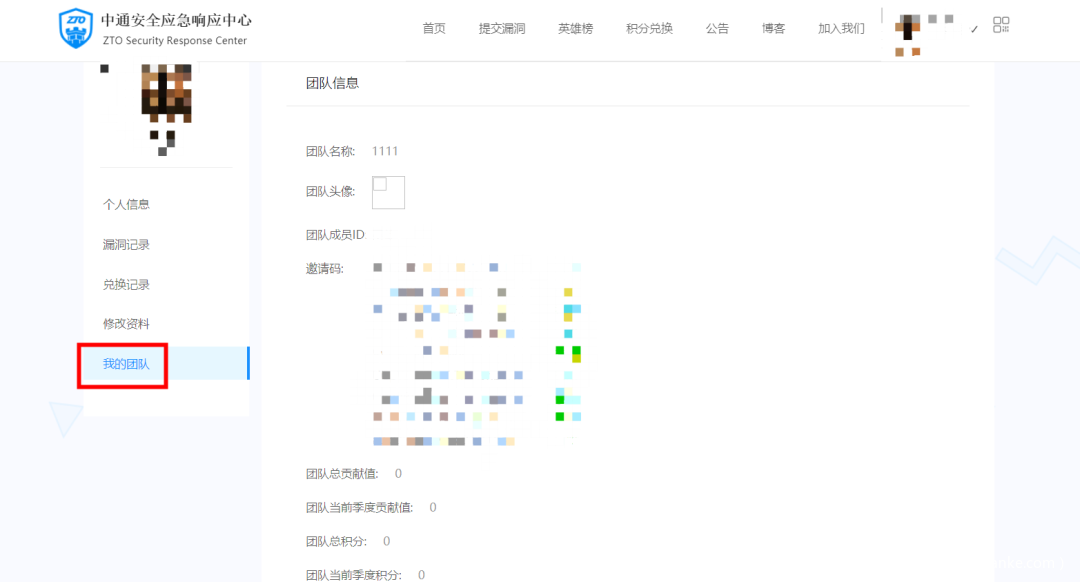Click the 团队总积分 label
Screen dimensions: 1080x582
(x=336, y=541)
